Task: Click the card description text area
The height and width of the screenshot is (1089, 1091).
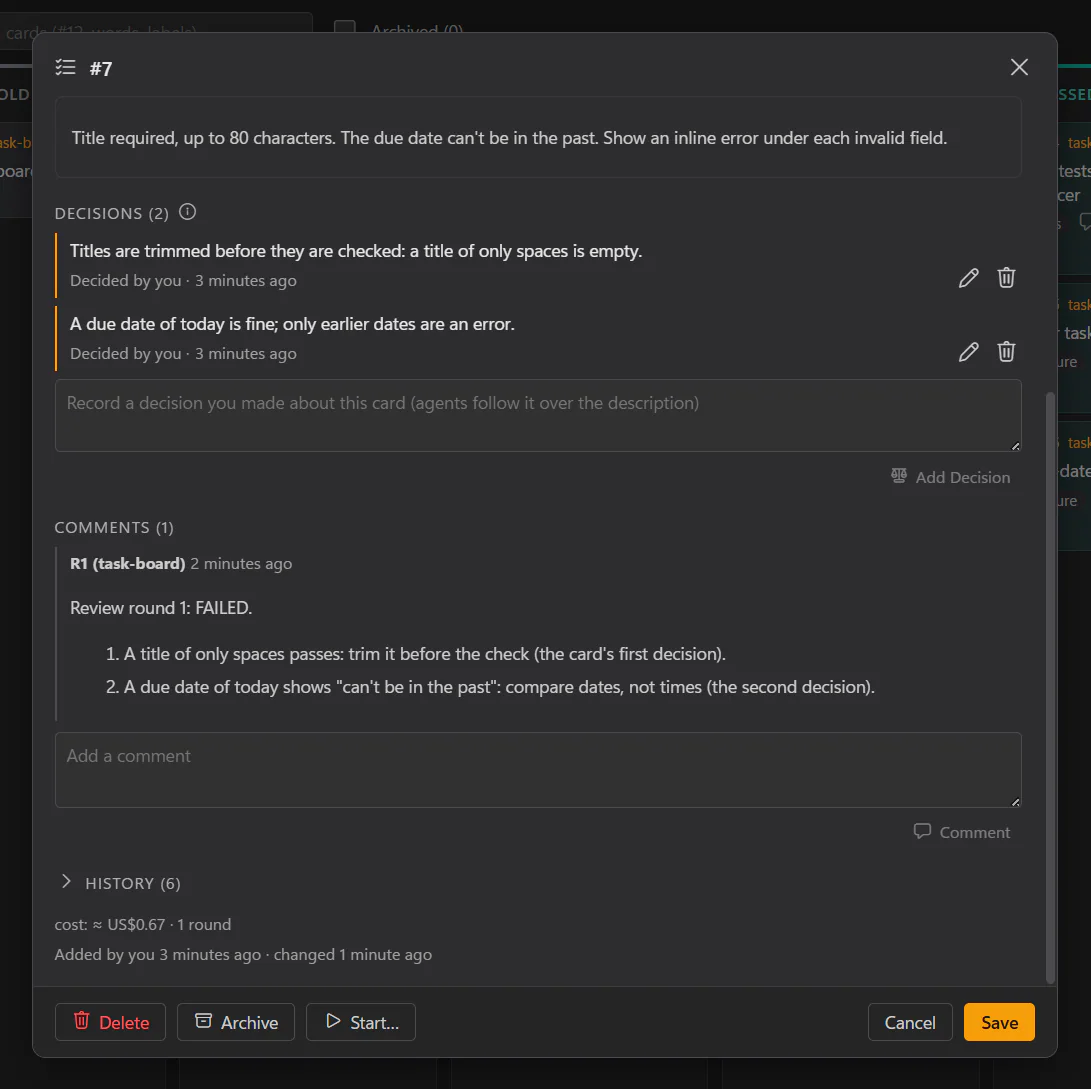Action: [x=538, y=138]
